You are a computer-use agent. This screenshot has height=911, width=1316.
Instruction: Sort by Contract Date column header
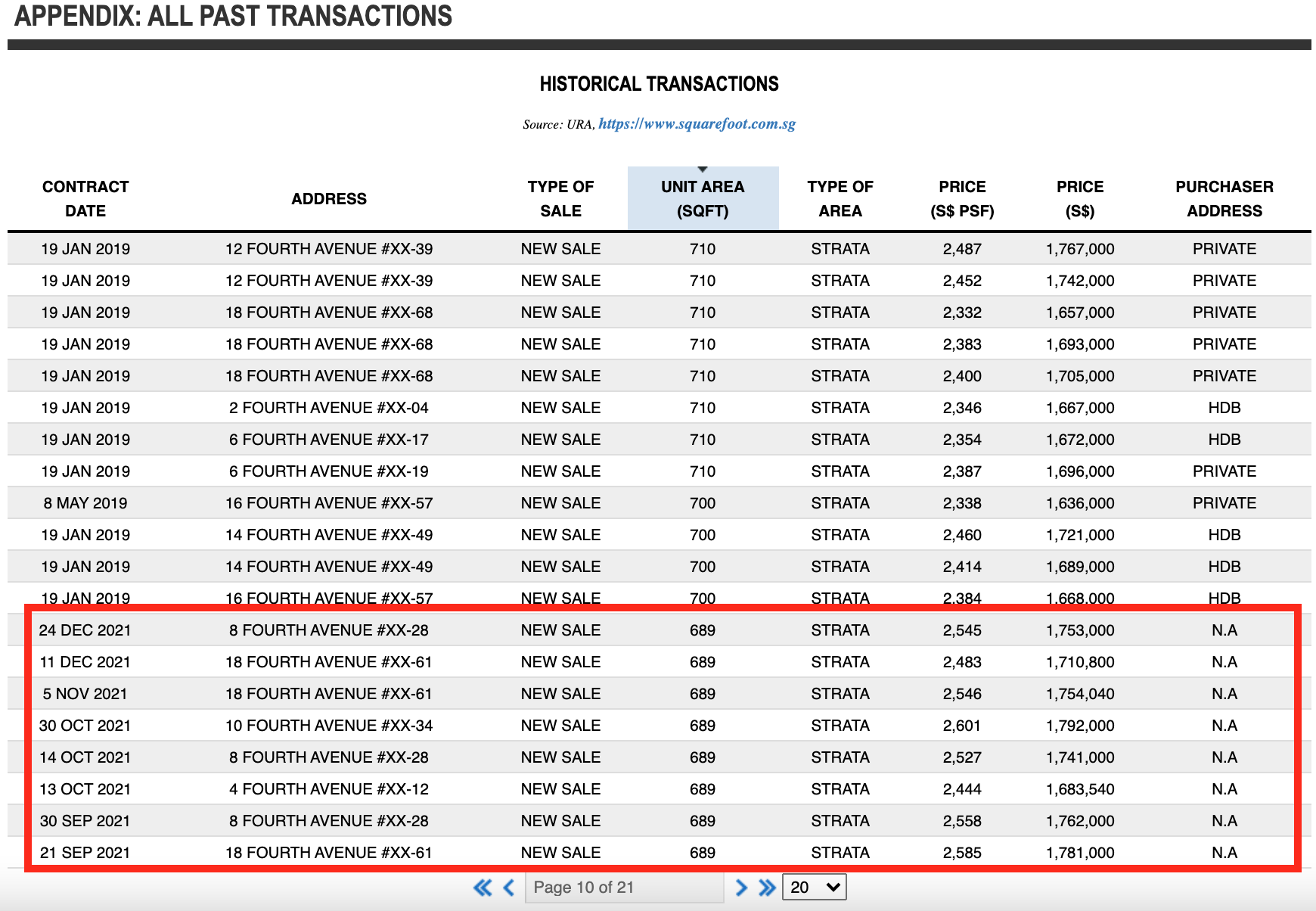[x=85, y=199]
